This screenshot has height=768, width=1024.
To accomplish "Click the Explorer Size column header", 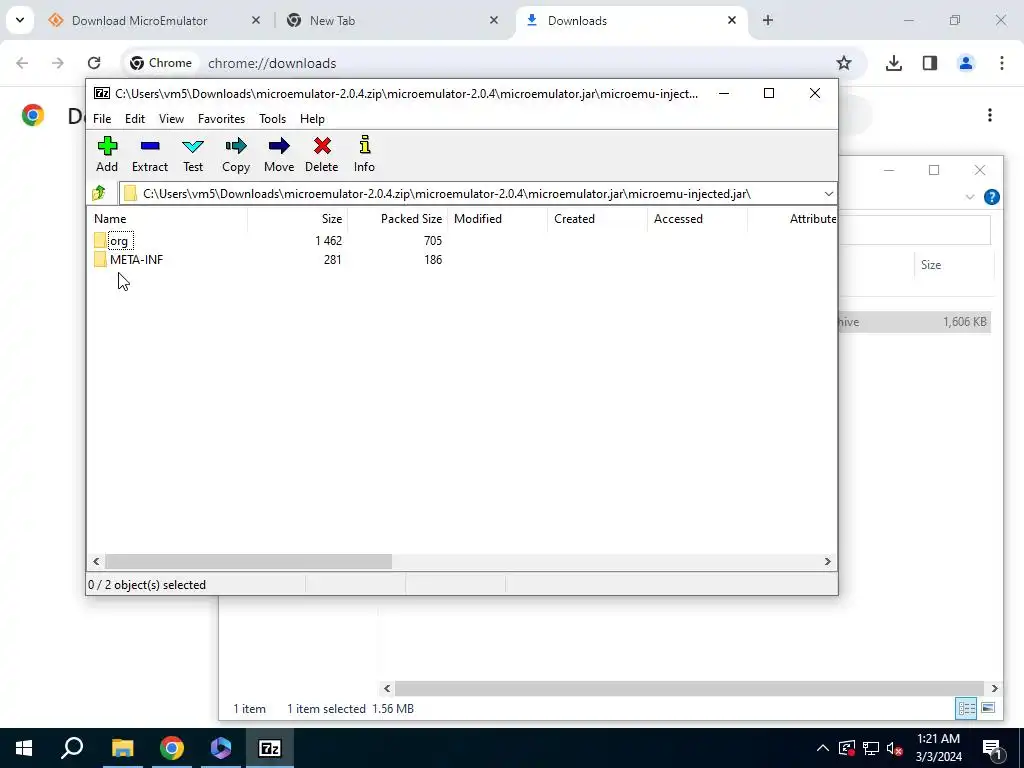I will [953, 265].
